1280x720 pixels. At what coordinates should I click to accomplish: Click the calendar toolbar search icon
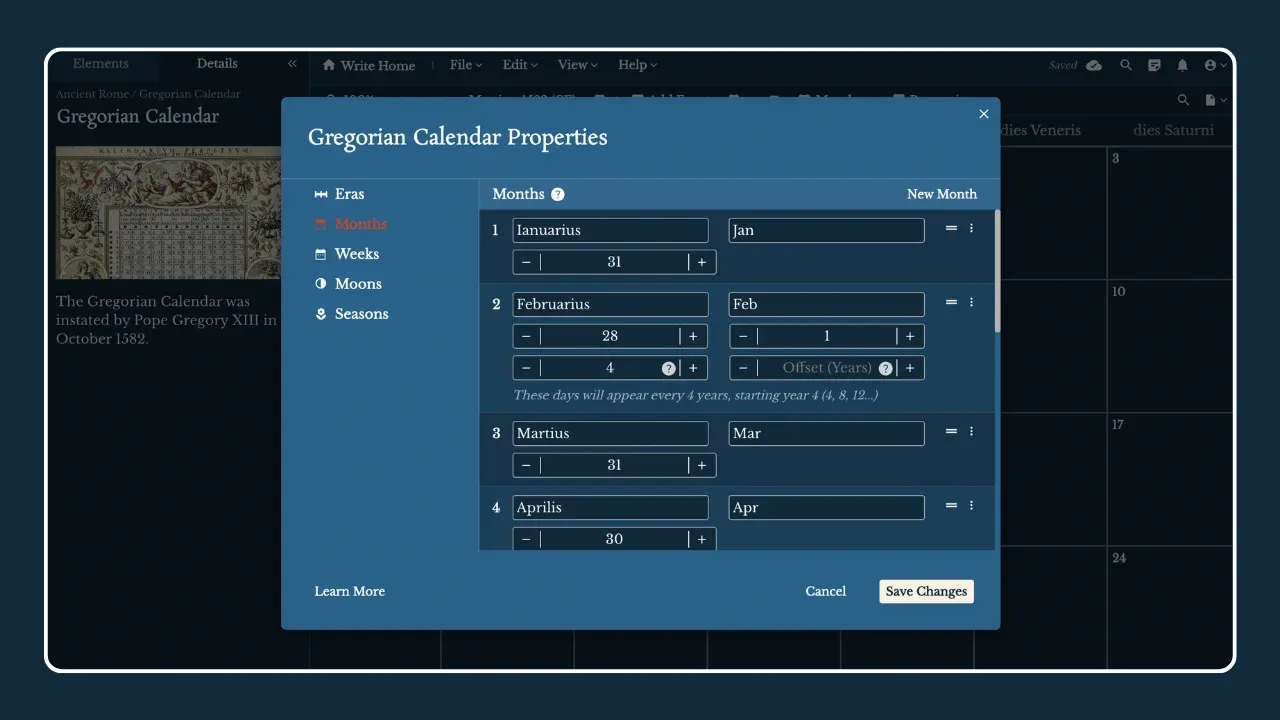coord(1184,100)
